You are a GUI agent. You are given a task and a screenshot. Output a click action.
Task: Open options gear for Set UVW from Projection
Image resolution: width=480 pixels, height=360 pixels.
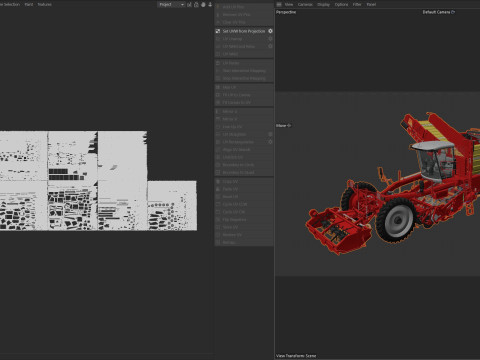click(270, 31)
